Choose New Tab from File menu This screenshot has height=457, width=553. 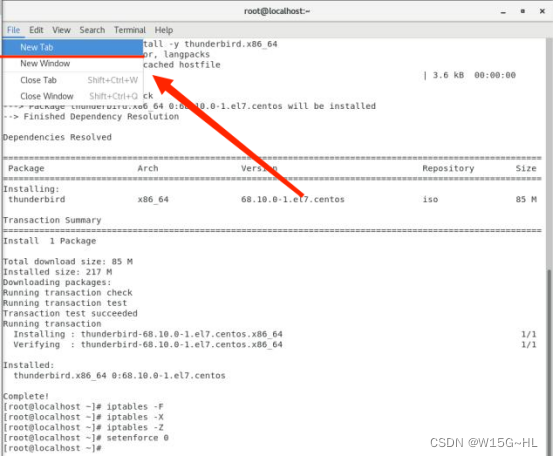pyautogui.click(x=73, y=47)
